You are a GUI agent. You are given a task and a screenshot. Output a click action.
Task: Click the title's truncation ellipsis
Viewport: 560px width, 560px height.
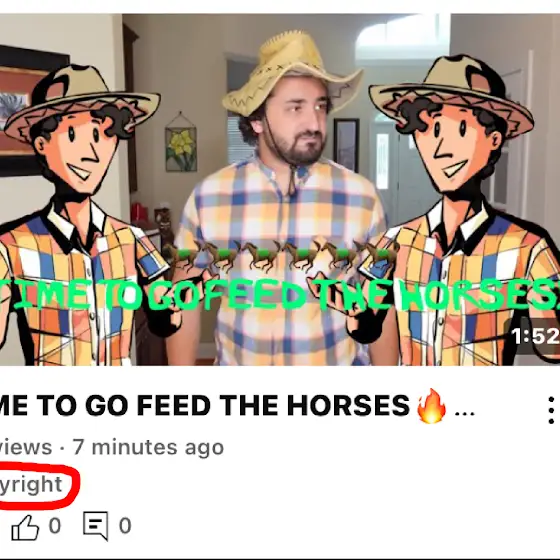click(464, 414)
